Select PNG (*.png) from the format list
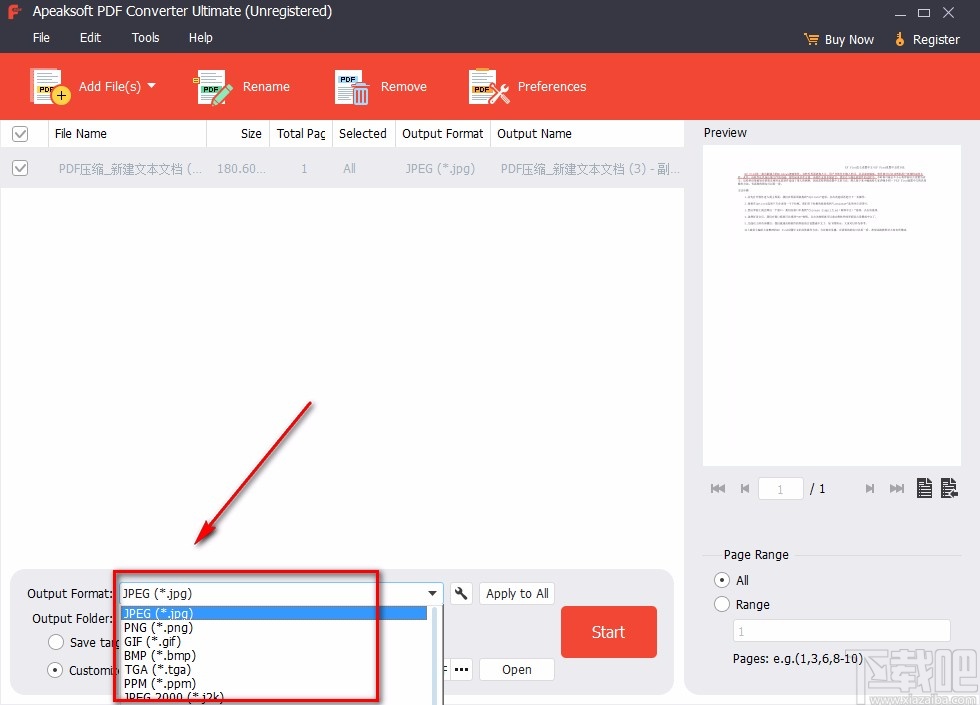The height and width of the screenshot is (705, 980). (157, 627)
